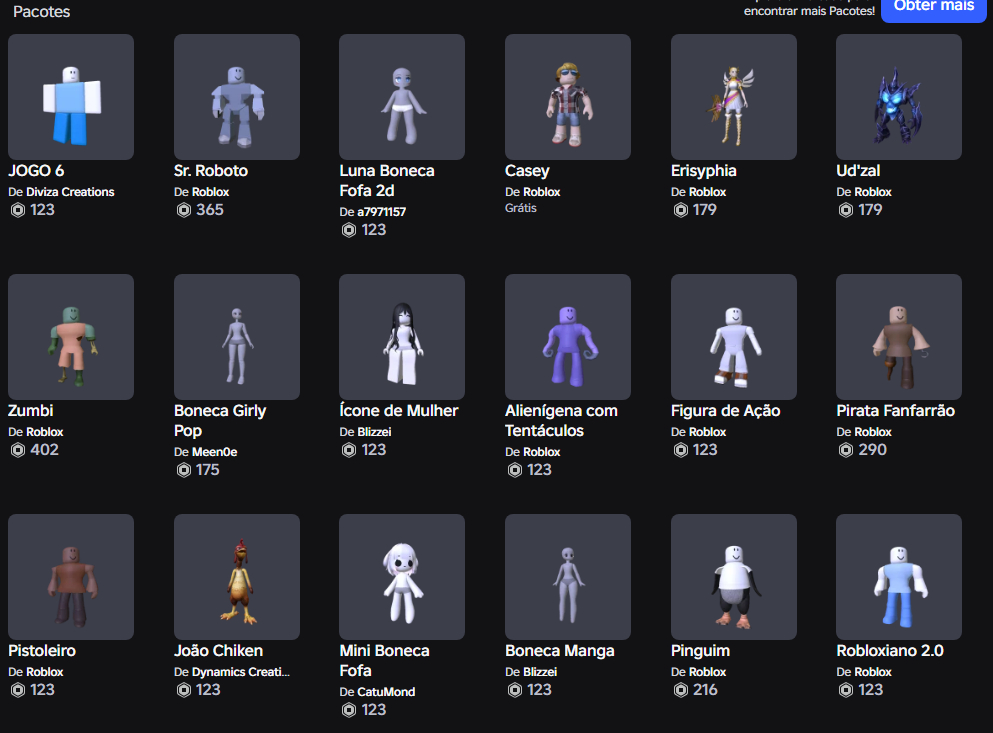Click the Robux icon beside Boneca Girly Pop's 175
Viewport: 993px width, 733px height.
184,470
